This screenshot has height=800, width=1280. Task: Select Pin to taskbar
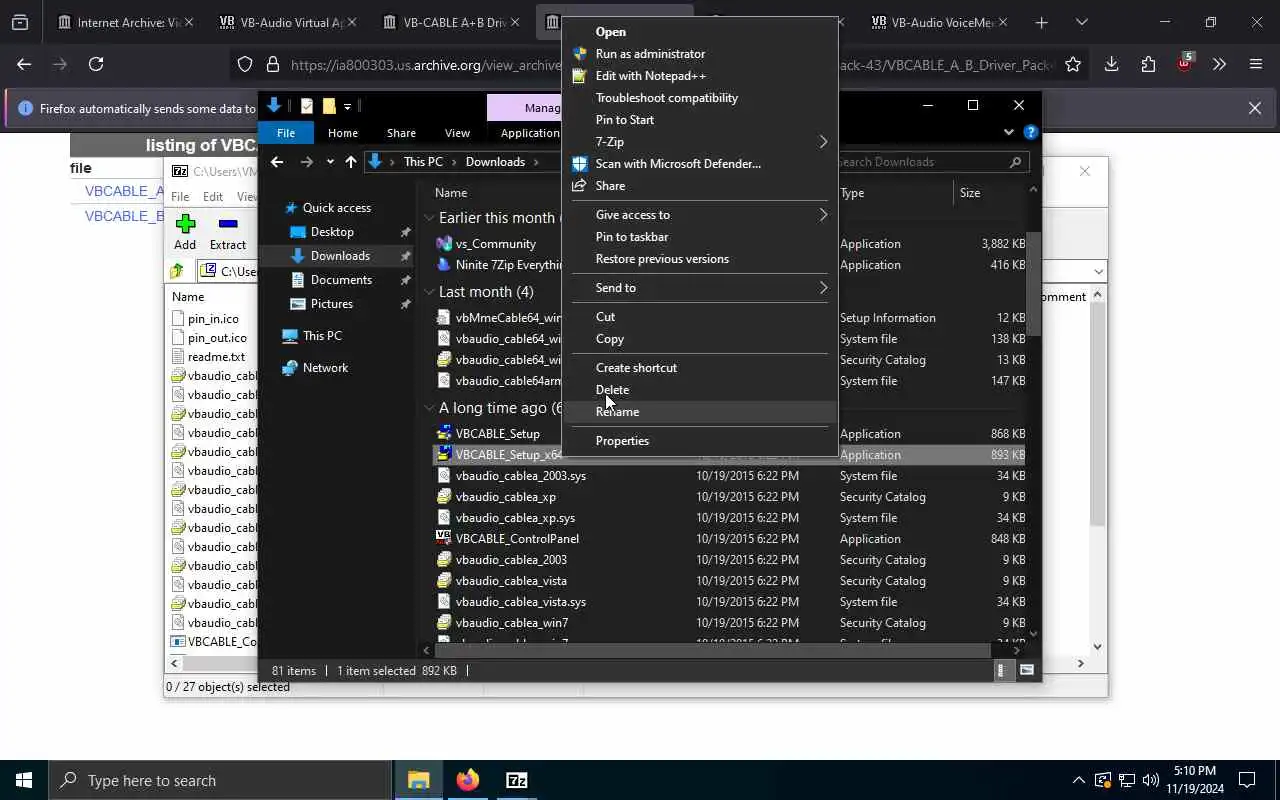pyautogui.click(x=632, y=237)
